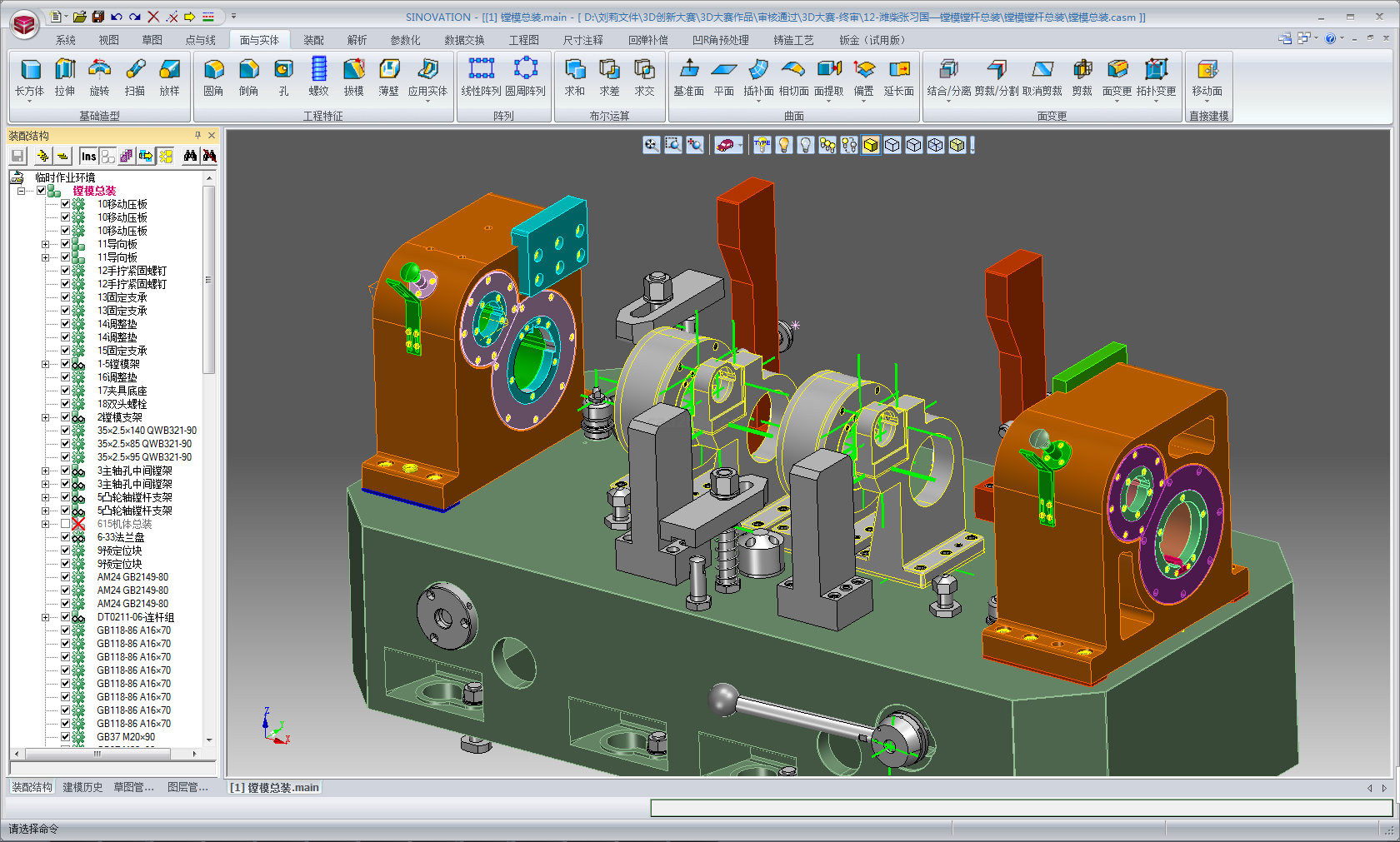The image size is (1400, 842).
Task: Expand the 2镗模支架 tree node
Action: coord(46,417)
